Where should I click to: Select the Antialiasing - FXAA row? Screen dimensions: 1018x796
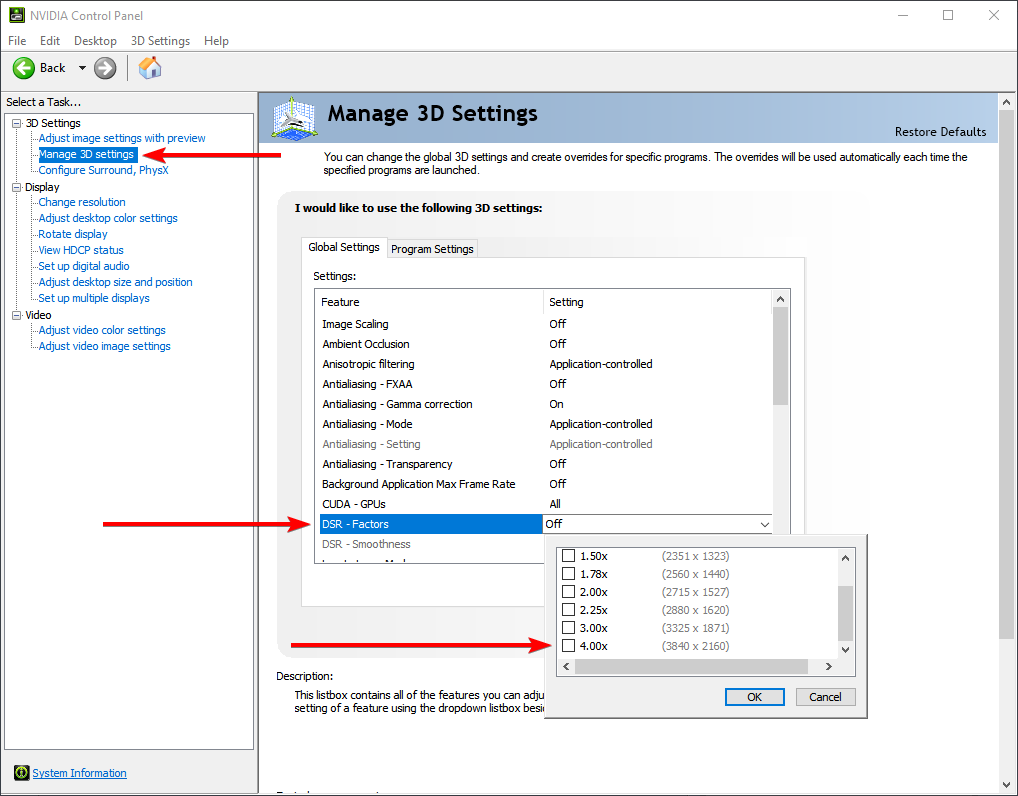click(x=545, y=384)
